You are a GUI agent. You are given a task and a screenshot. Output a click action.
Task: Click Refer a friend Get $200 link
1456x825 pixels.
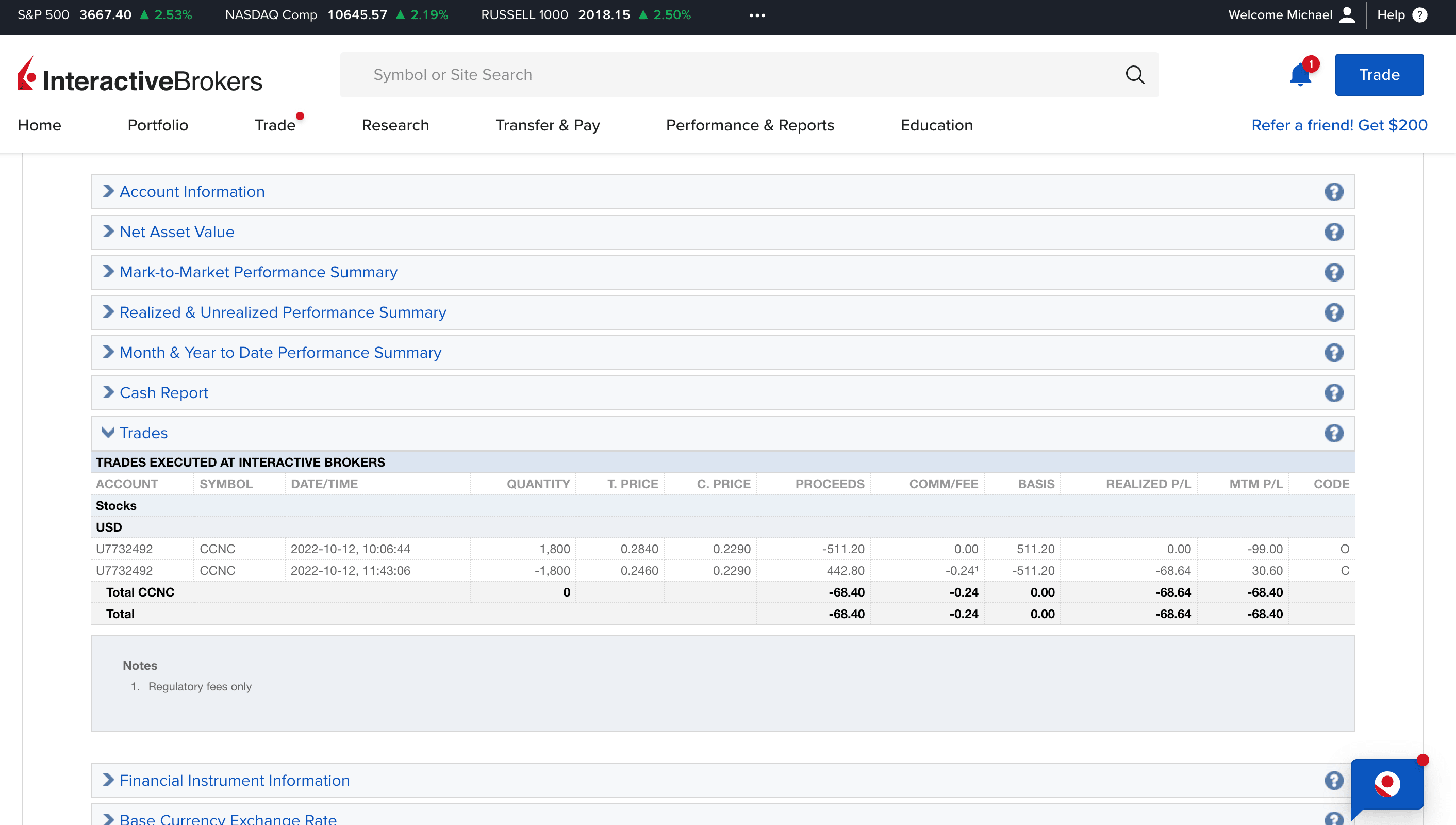[1339, 125]
